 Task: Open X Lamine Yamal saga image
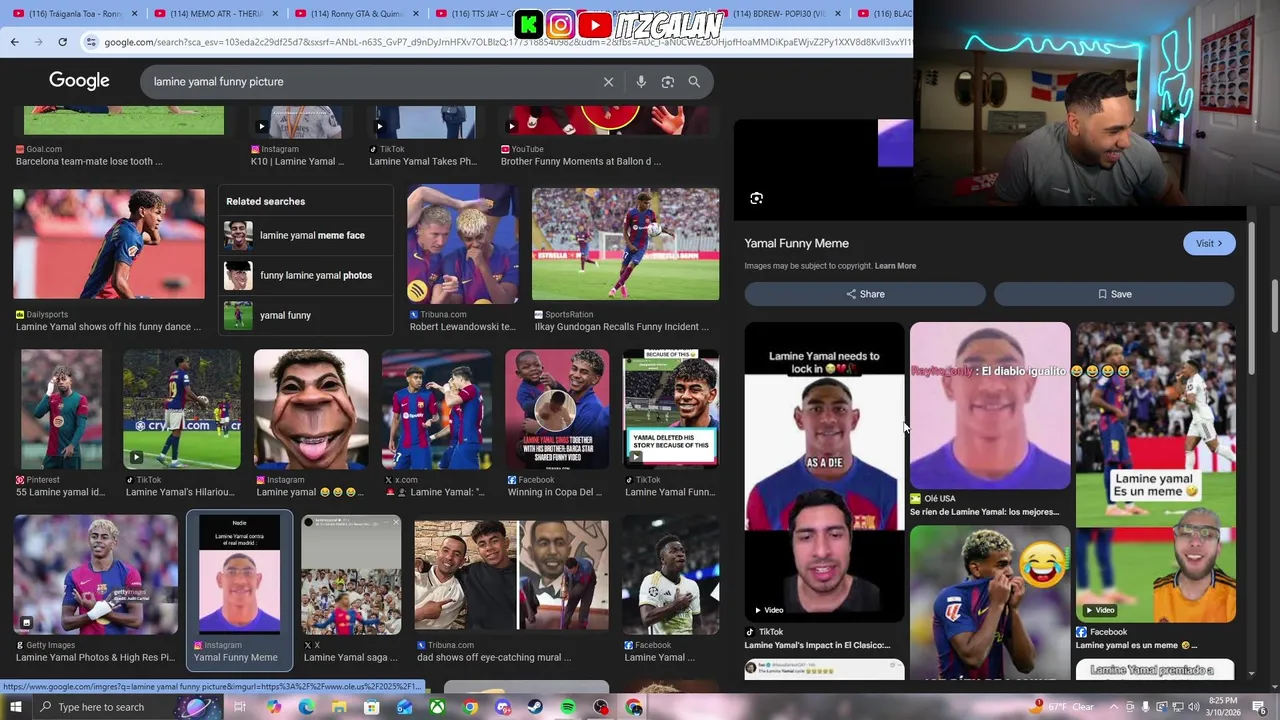[x=351, y=575]
